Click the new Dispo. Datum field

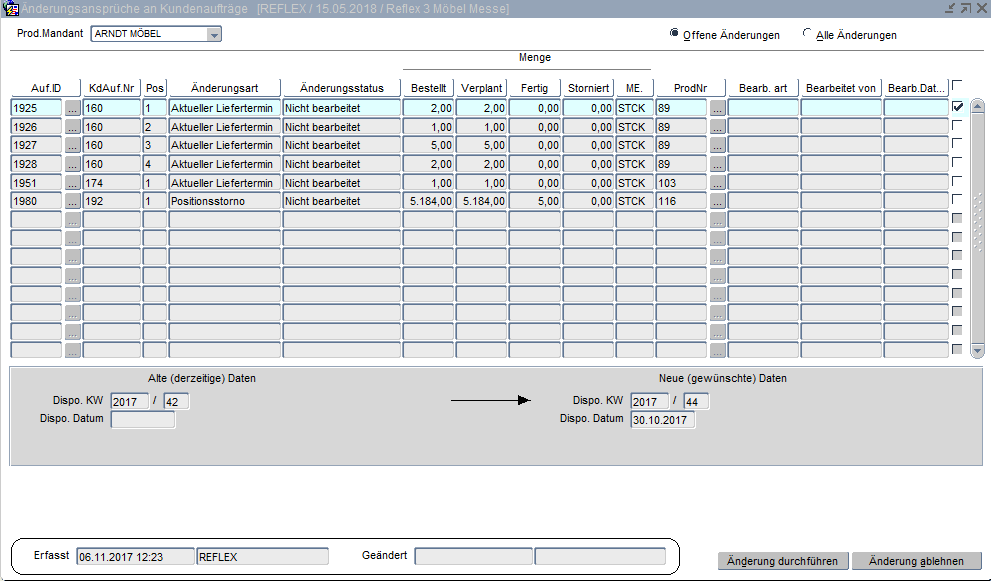pyautogui.click(x=662, y=420)
